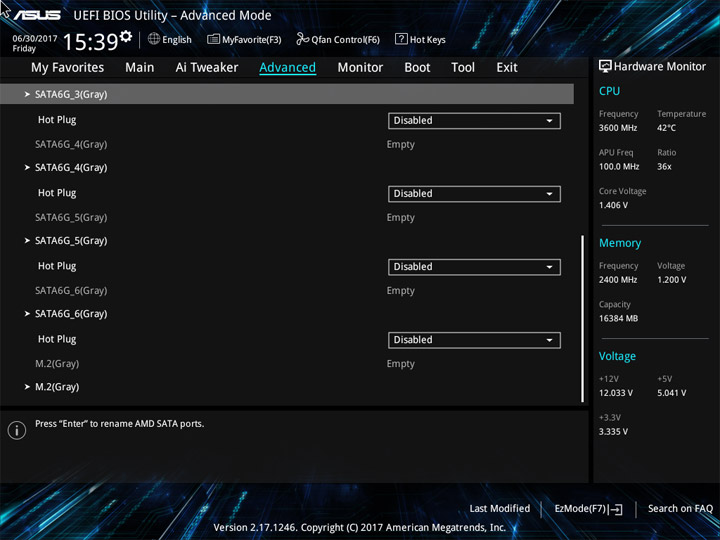Open Hot Plug dropdown under SATA6G_5
This screenshot has width=720, height=540.
(474, 267)
